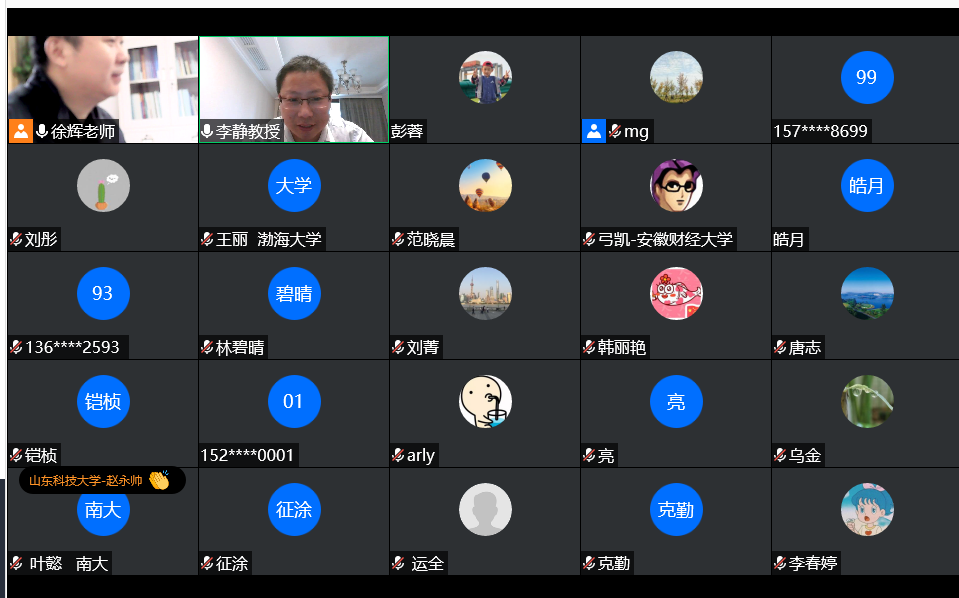Select the blue 克勤 avatar circle

coord(676,510)
